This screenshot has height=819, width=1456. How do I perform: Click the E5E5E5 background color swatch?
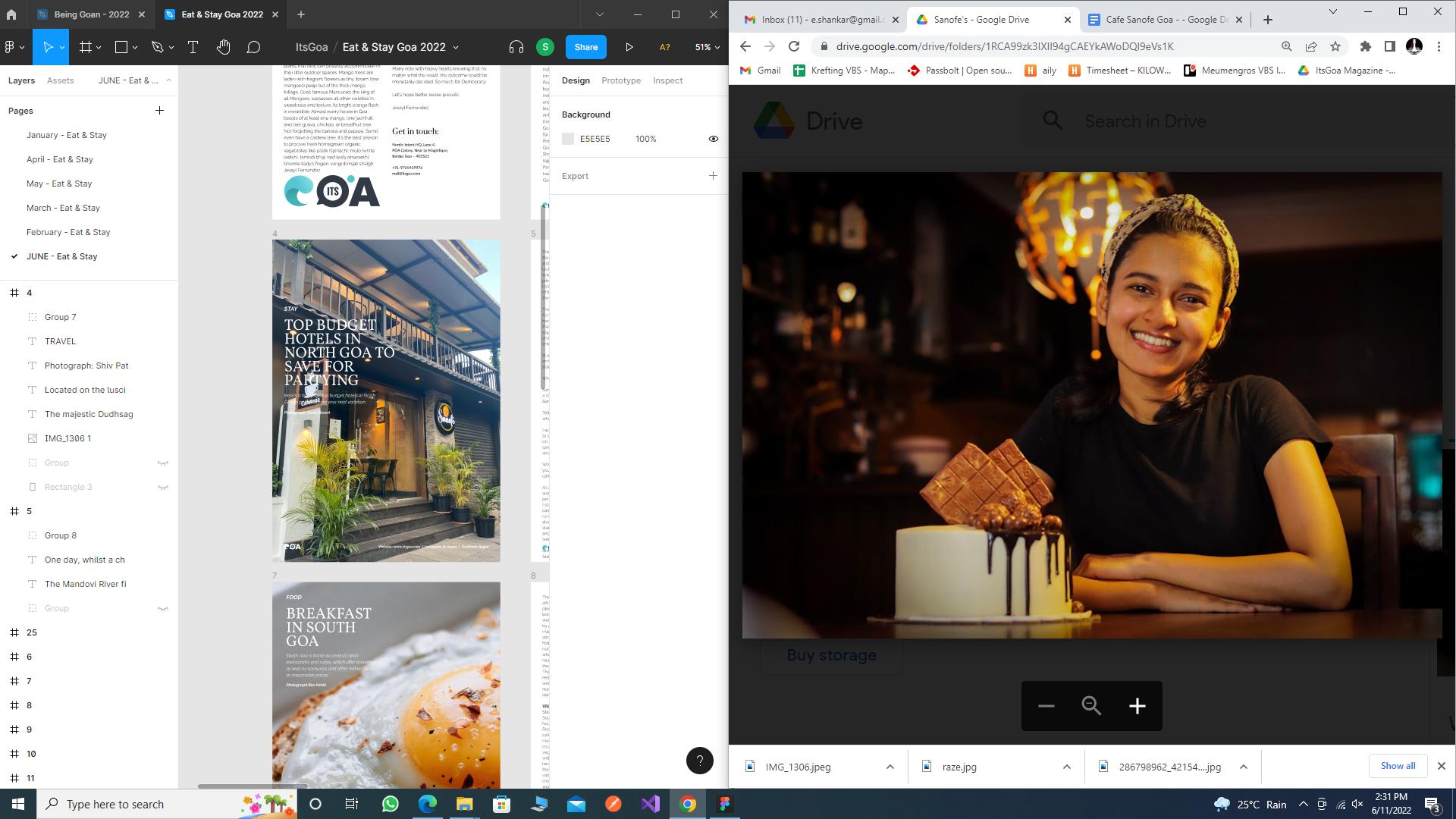tap(568, 139)
